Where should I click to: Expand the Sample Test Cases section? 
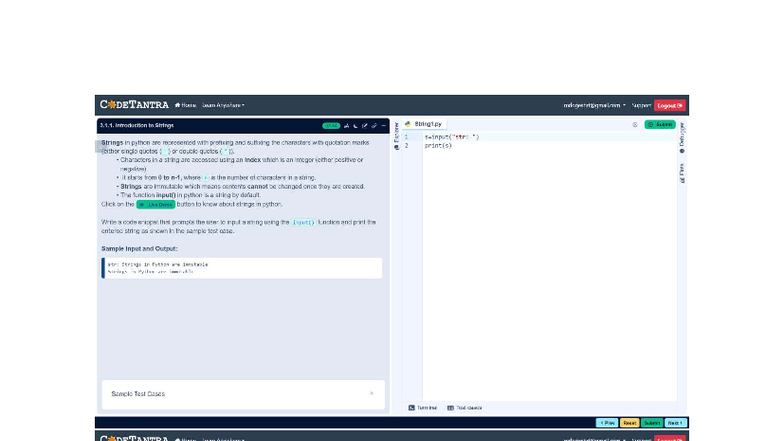242,394
